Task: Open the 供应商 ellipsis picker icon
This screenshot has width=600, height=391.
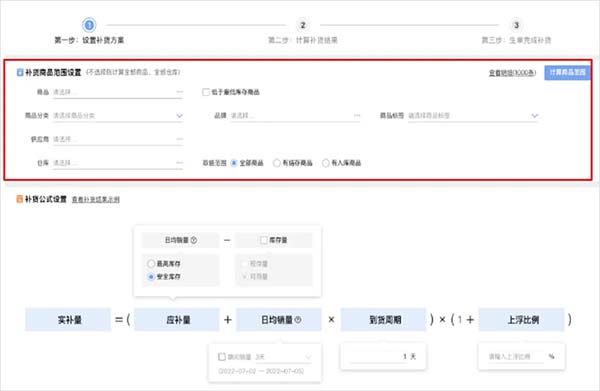Action: [179, 139]
